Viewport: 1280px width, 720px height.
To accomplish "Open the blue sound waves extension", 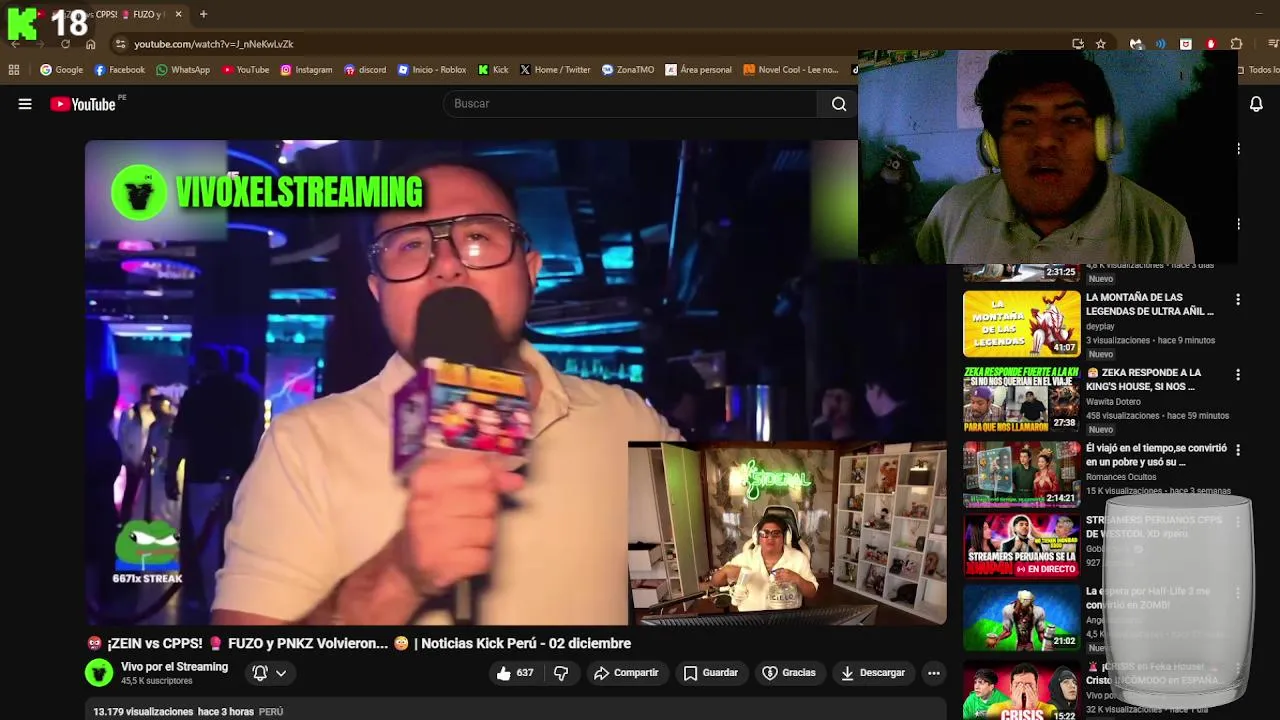I will click(x=1161, y=44).
